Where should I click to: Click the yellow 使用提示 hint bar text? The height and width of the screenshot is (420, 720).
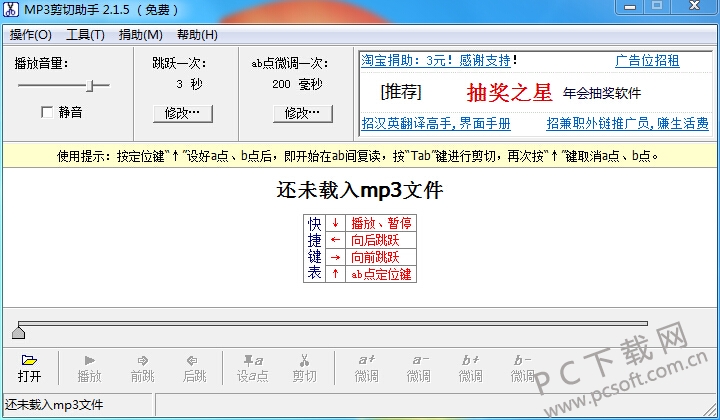pos(357,157)
